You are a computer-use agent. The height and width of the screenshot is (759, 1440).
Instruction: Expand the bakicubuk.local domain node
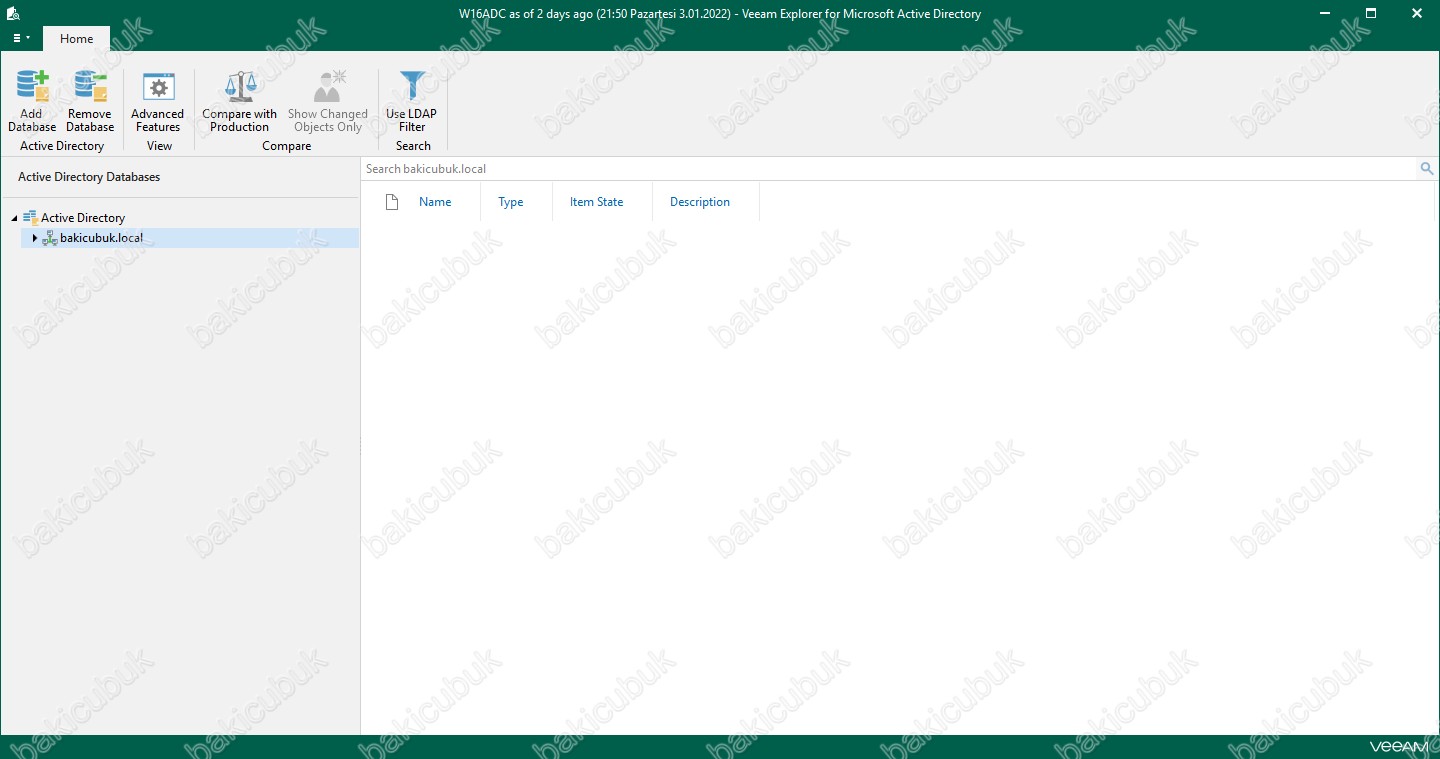[35, 238]
